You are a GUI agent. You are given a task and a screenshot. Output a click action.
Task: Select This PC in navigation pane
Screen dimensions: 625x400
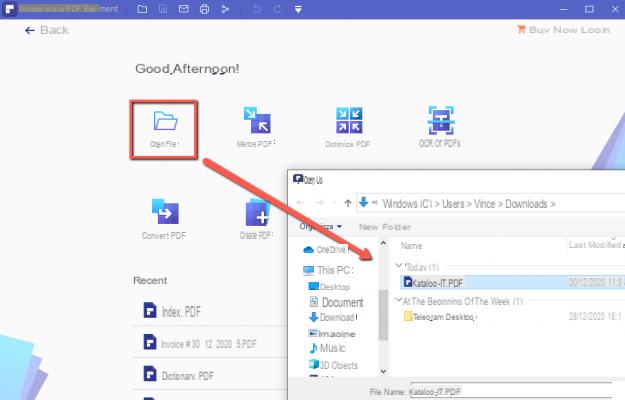[x=328, y=270]
